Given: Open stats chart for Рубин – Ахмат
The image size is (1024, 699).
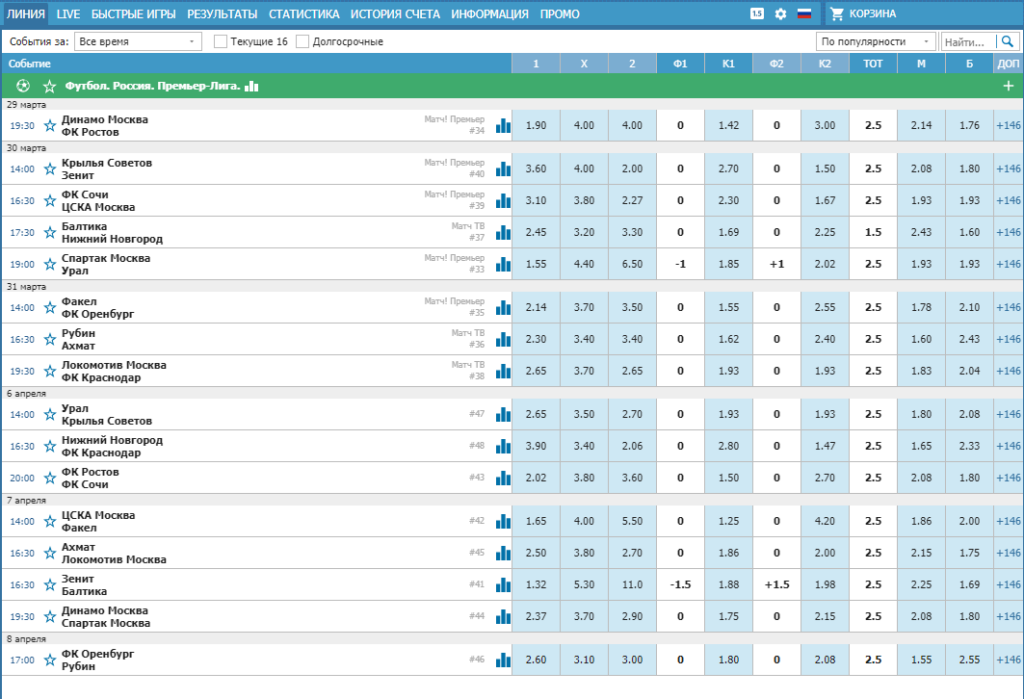Looking at the screenshot, I should coord(503,340).
